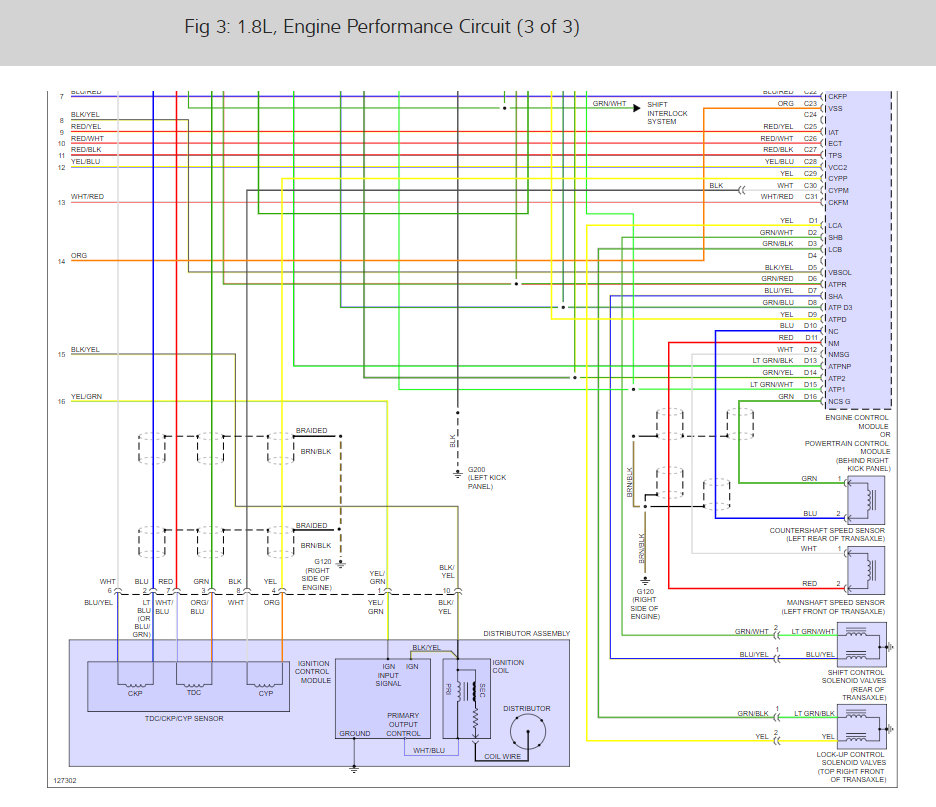This screenshot has width=936, height=807.
Task: Click the 'VCC2' module pin label
Action: (838, 167)
